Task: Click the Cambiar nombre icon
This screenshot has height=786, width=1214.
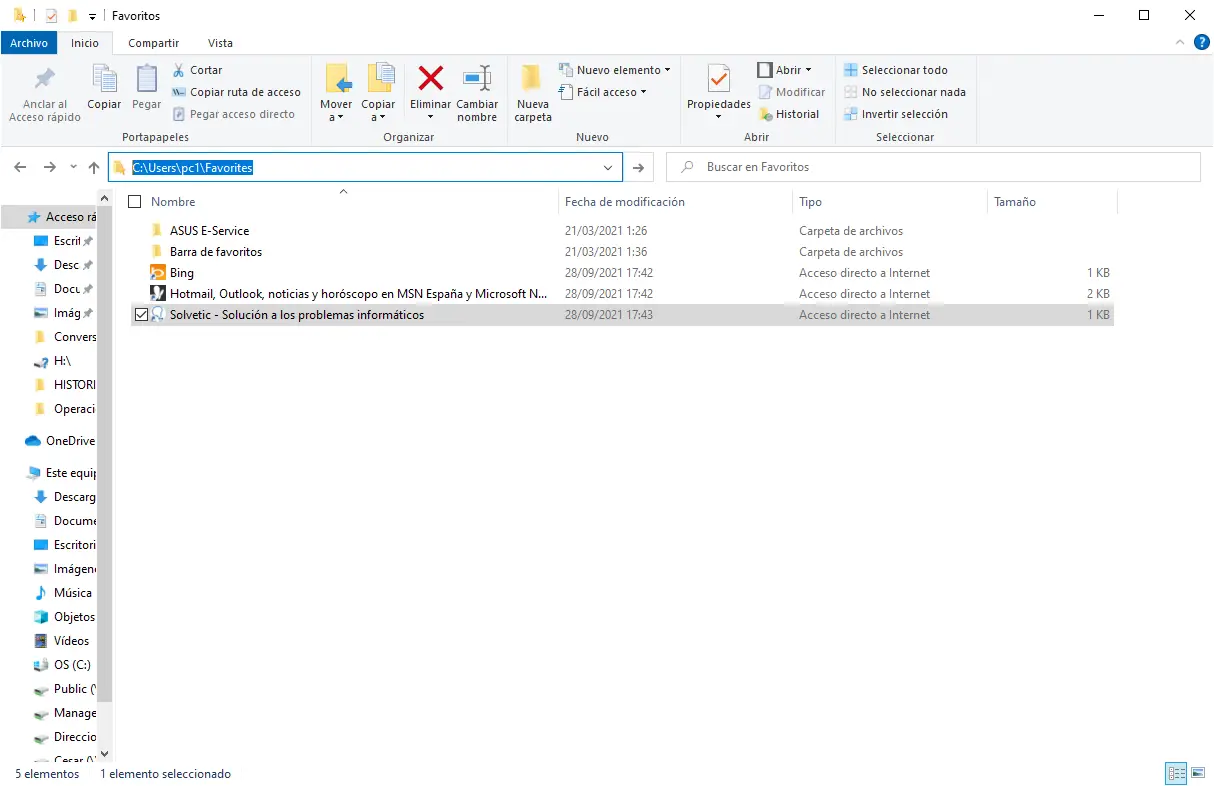Action: (x=477, y=79)
